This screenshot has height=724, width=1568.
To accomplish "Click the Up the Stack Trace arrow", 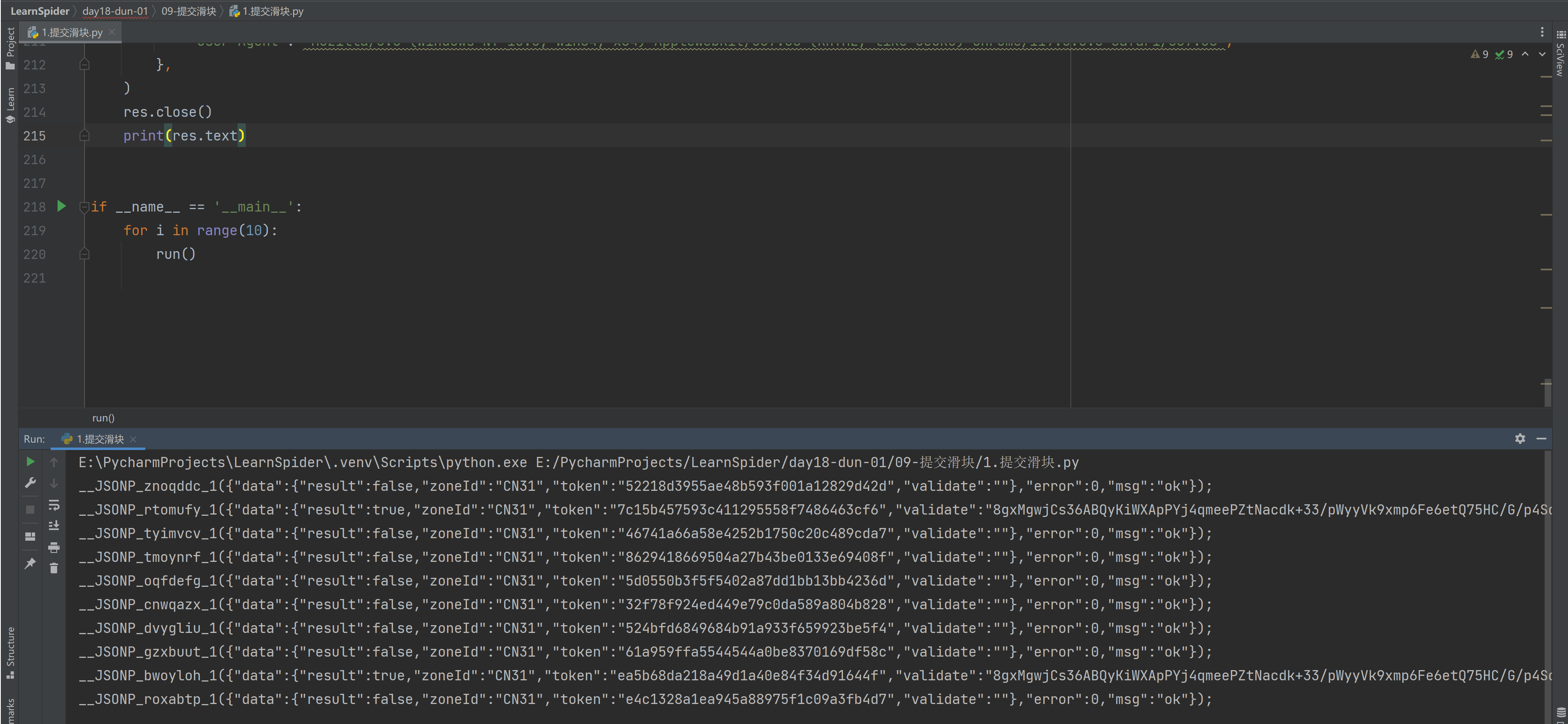I will click(x=53, y=462).
